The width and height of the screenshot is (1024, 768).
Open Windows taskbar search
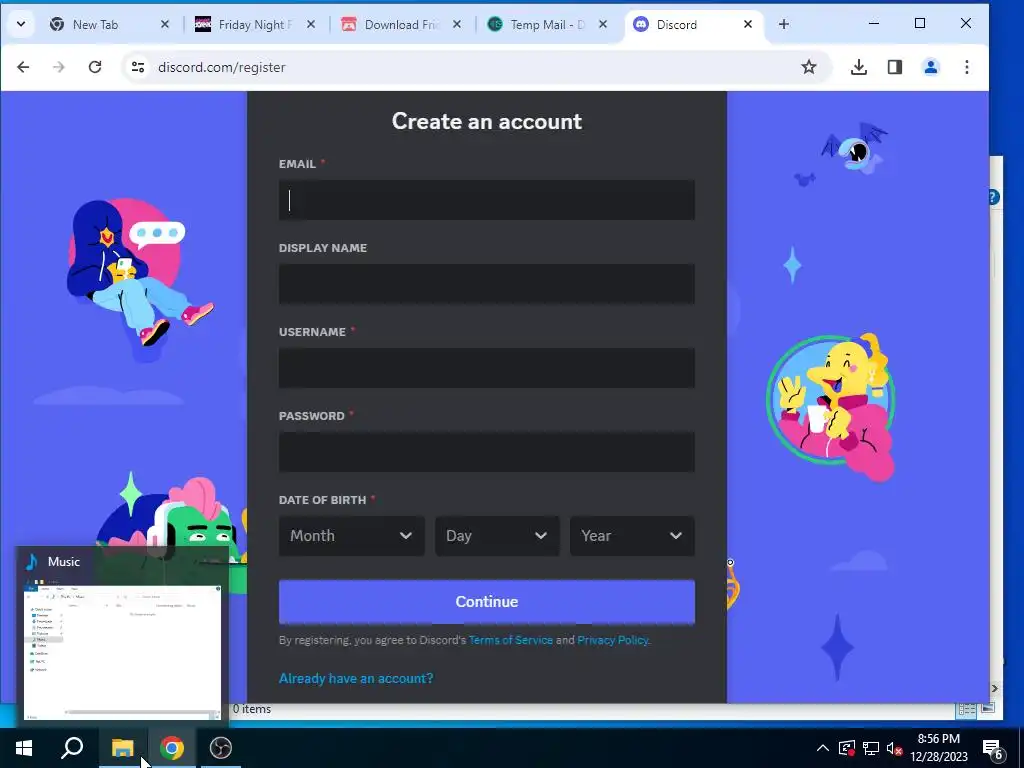[72, 748]
